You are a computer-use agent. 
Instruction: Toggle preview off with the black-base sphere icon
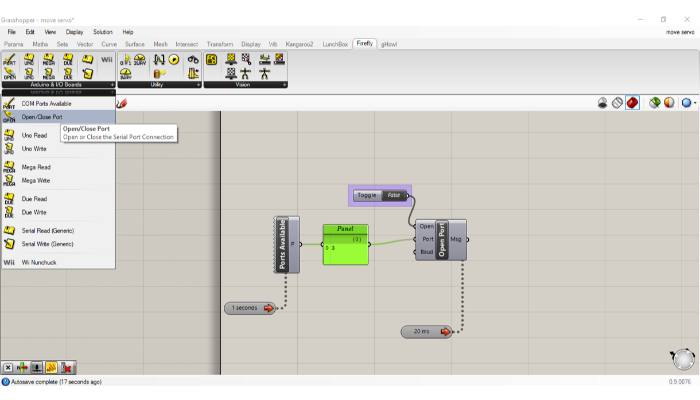602,103
